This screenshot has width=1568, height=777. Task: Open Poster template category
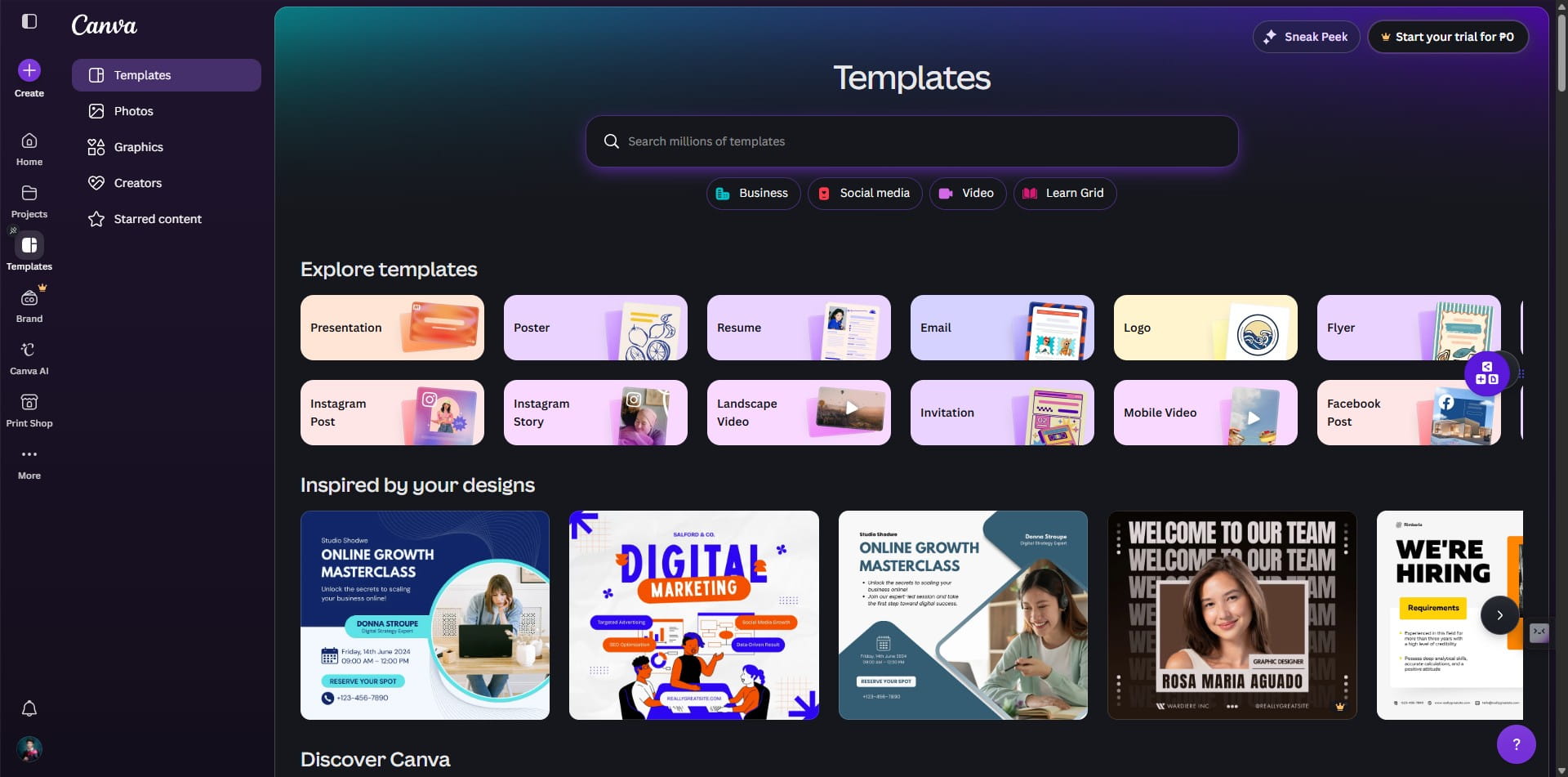(x=595, y=328)
